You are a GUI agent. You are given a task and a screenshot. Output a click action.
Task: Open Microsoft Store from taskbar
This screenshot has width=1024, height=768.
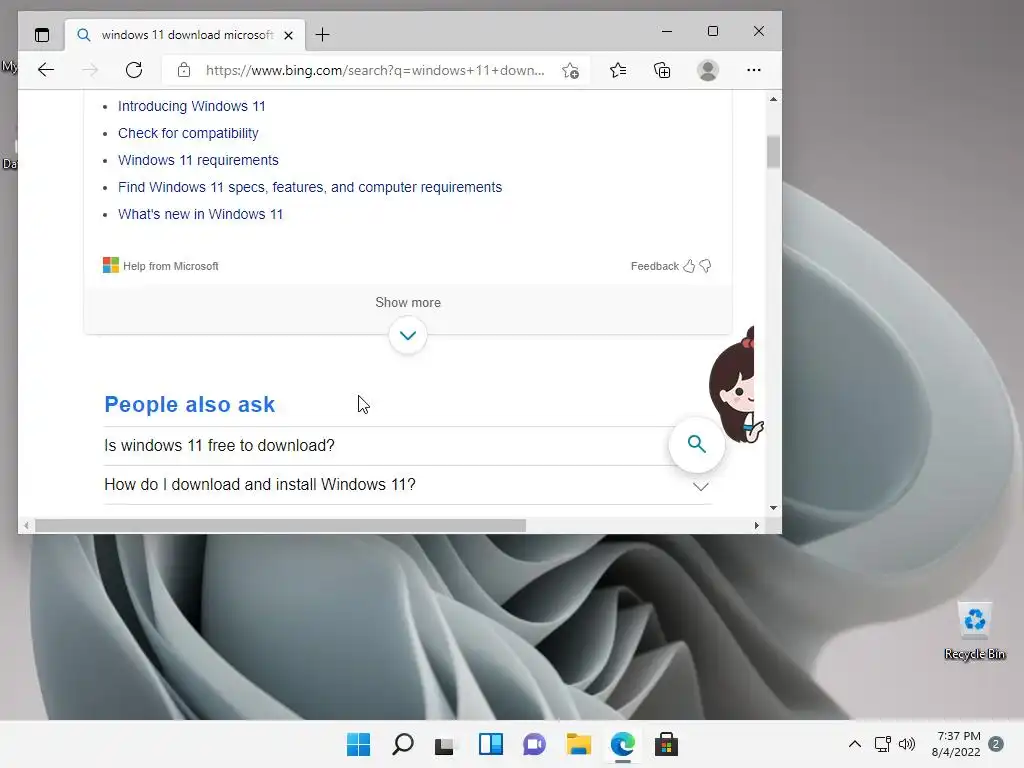pyautogui.click(x=667, y=744)
